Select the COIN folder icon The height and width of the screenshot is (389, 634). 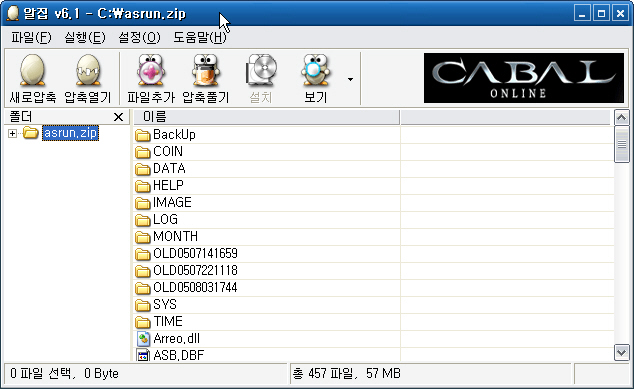click(x=142, y=152)
